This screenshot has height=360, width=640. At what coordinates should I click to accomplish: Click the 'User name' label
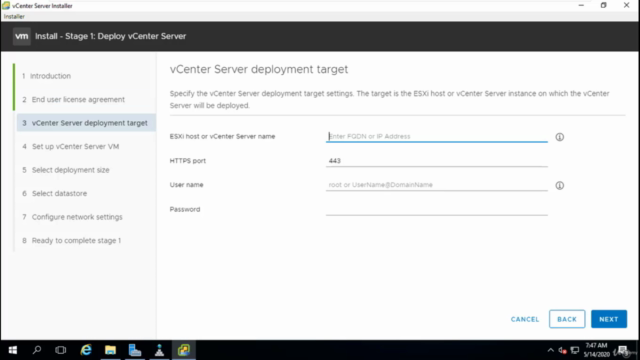187,185
